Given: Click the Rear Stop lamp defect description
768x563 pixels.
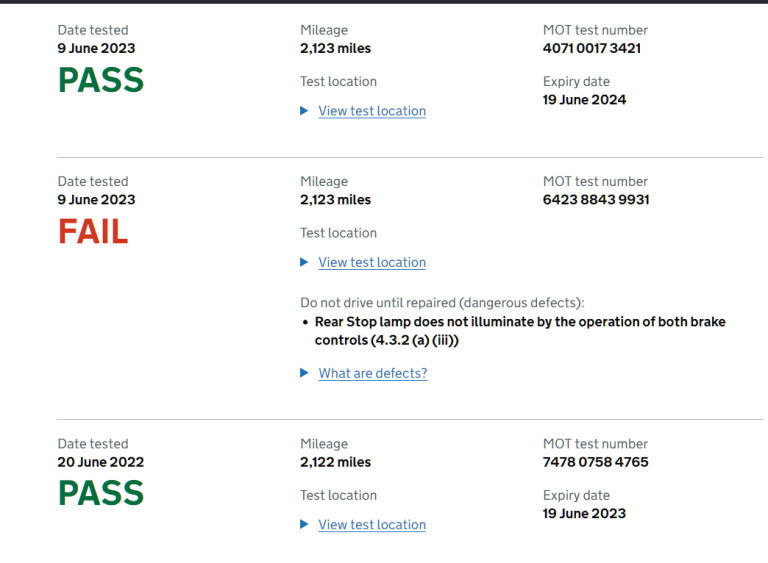Looking at the screenshot, I should tap(520, 331).
